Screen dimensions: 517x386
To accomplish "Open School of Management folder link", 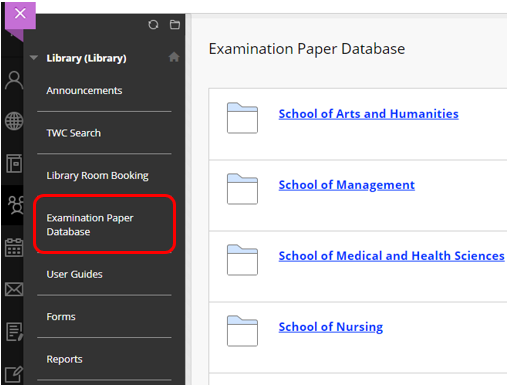I will (347, 185).
